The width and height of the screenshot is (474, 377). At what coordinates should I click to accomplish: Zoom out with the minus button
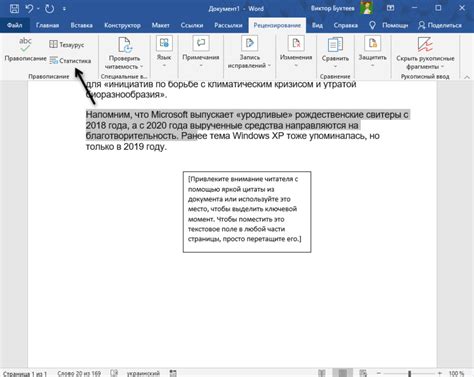click(379, 373)
